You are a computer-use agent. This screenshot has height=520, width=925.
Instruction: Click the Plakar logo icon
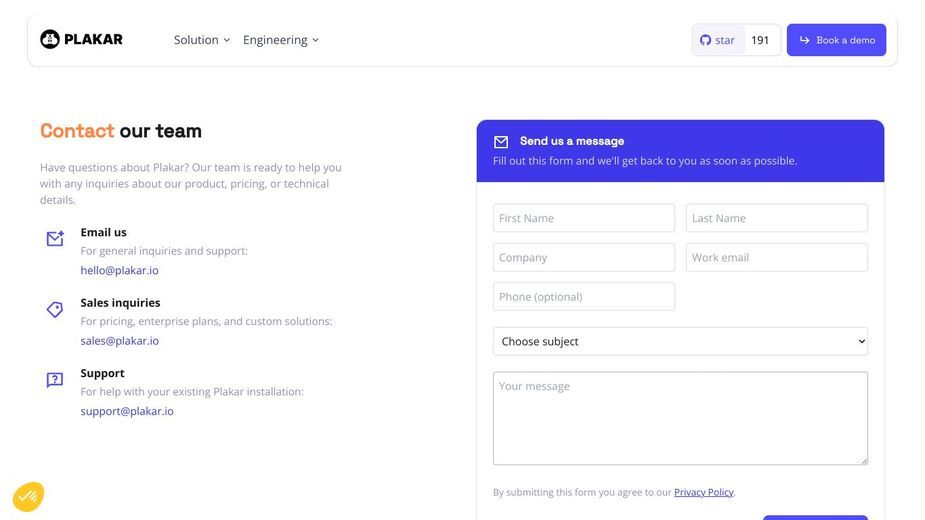[50, 39]
